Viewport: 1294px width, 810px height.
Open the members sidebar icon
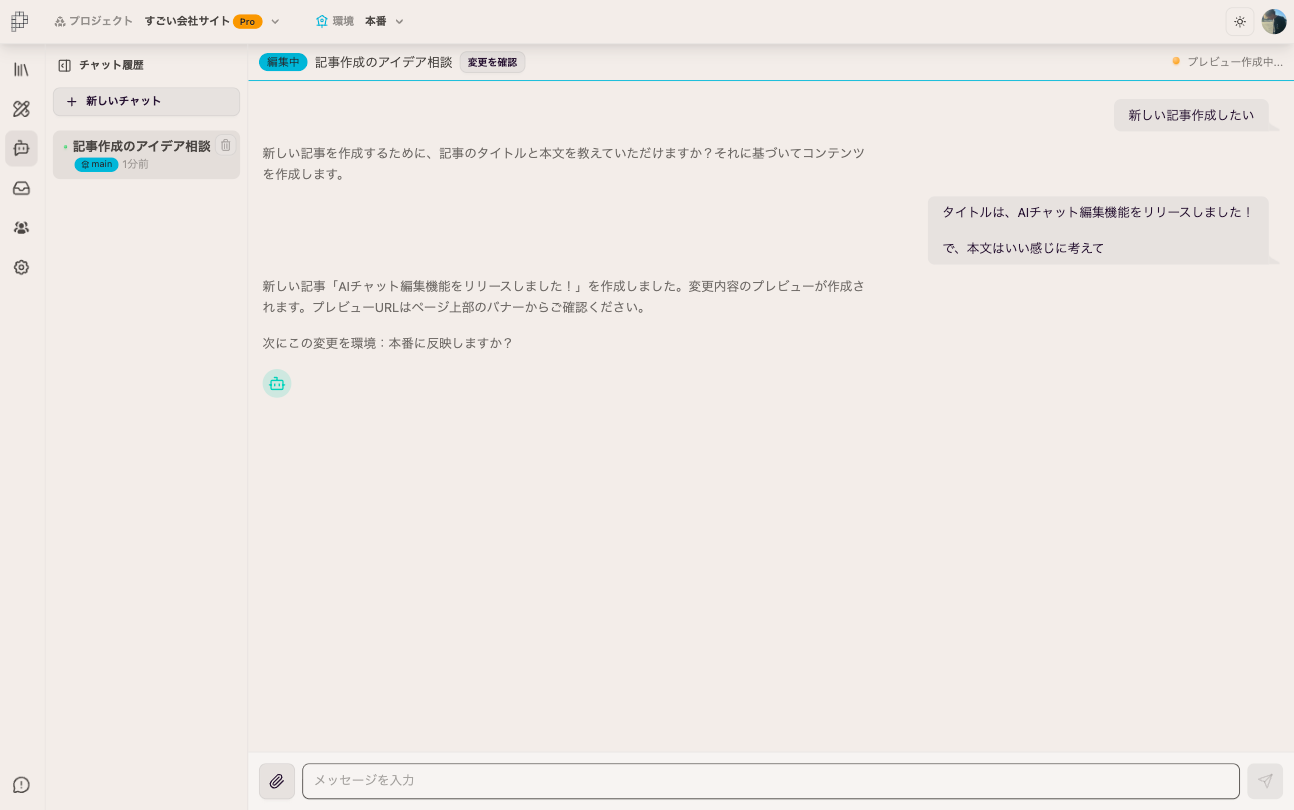[x=21, y=228]
